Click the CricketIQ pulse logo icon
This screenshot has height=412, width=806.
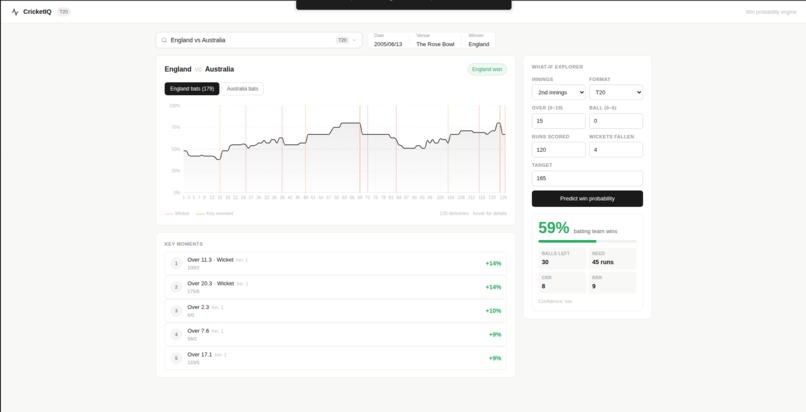coord(15,12)
